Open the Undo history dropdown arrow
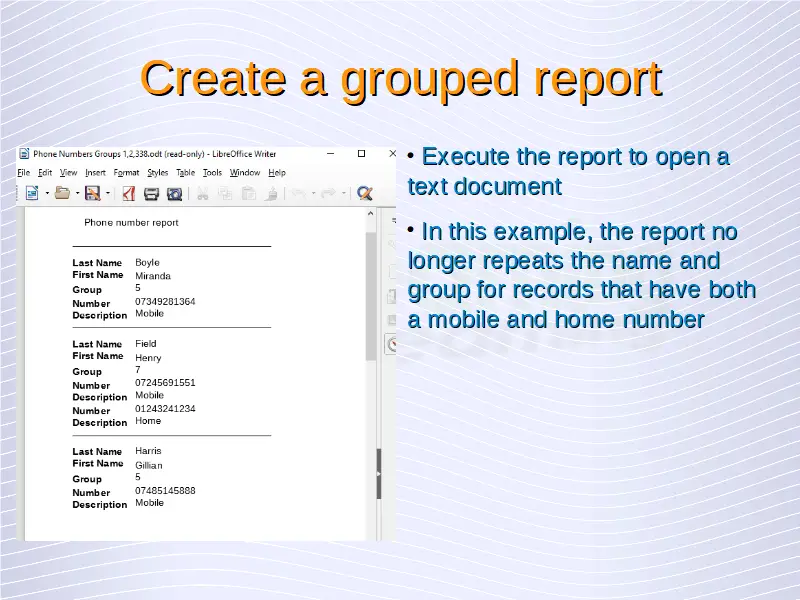 (313, 193)
